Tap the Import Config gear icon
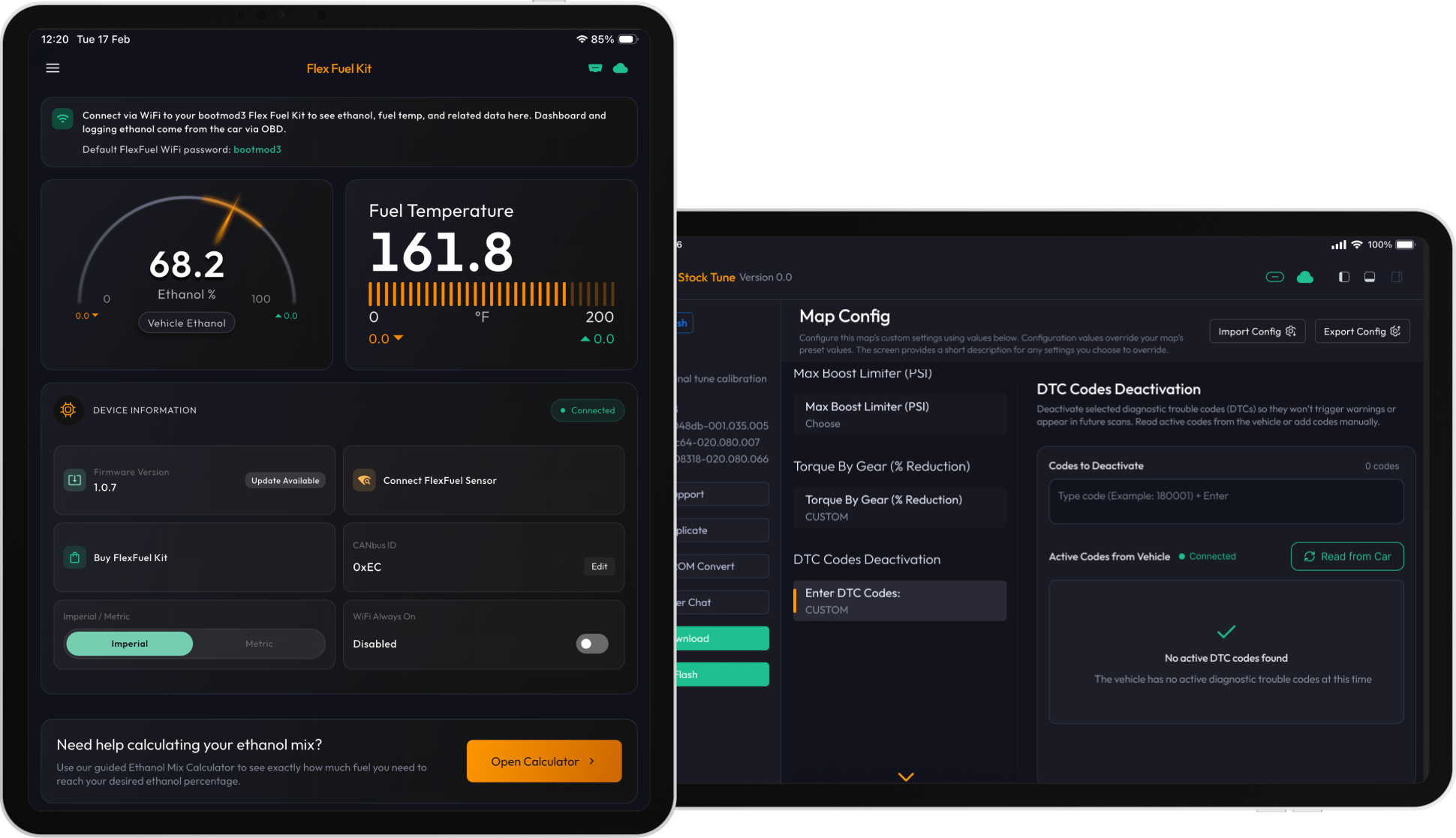Screen dimensions: 1456x838 [1291, 331]
